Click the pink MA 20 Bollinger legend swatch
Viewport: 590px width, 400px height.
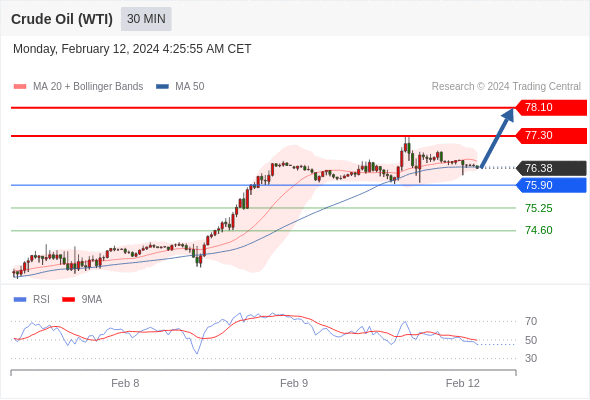[x=20, y=87]
